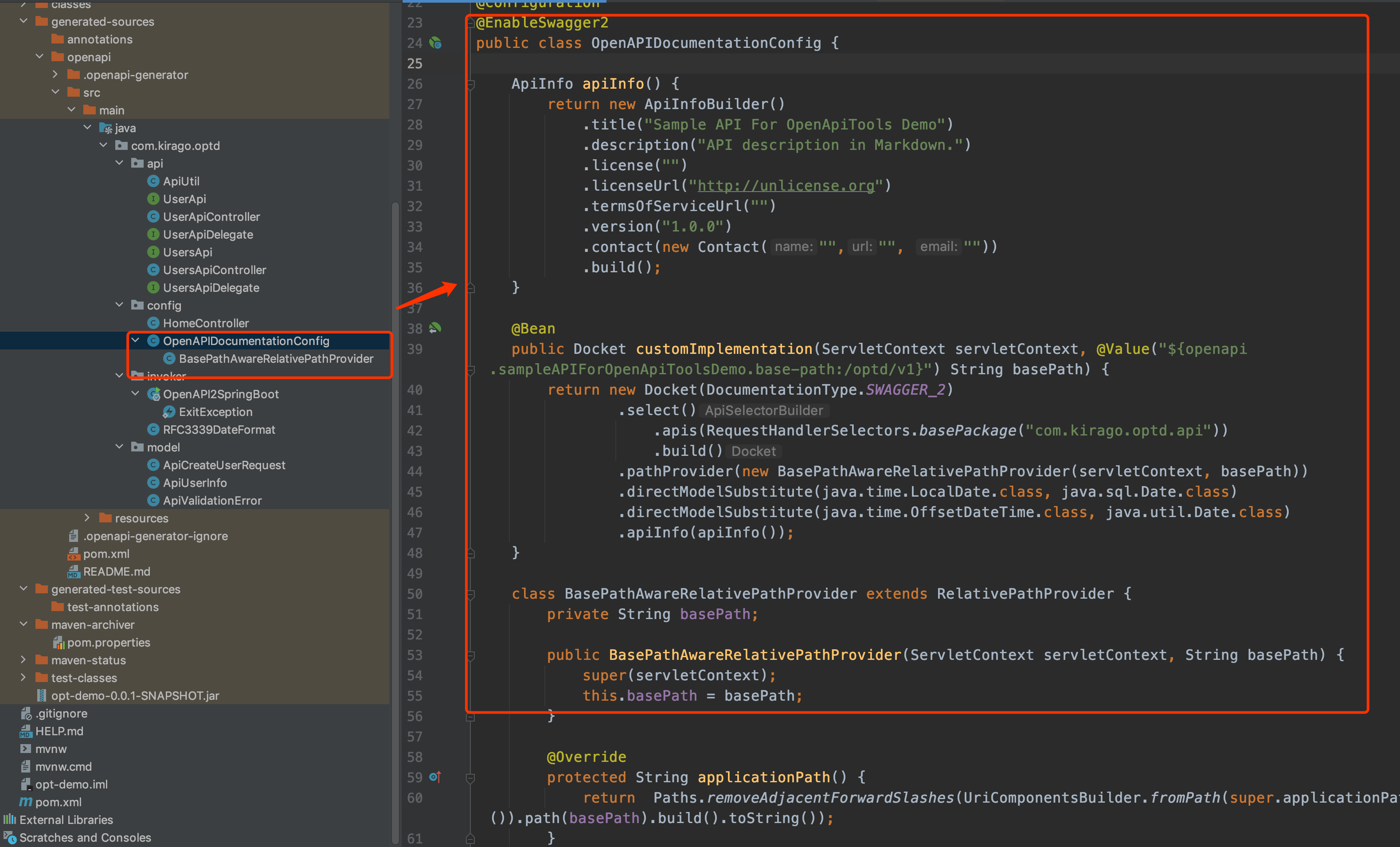The height and width of the screenshot is (847, 1400).
Task: Click the customImplementation method name
Action: pos(724,349)
